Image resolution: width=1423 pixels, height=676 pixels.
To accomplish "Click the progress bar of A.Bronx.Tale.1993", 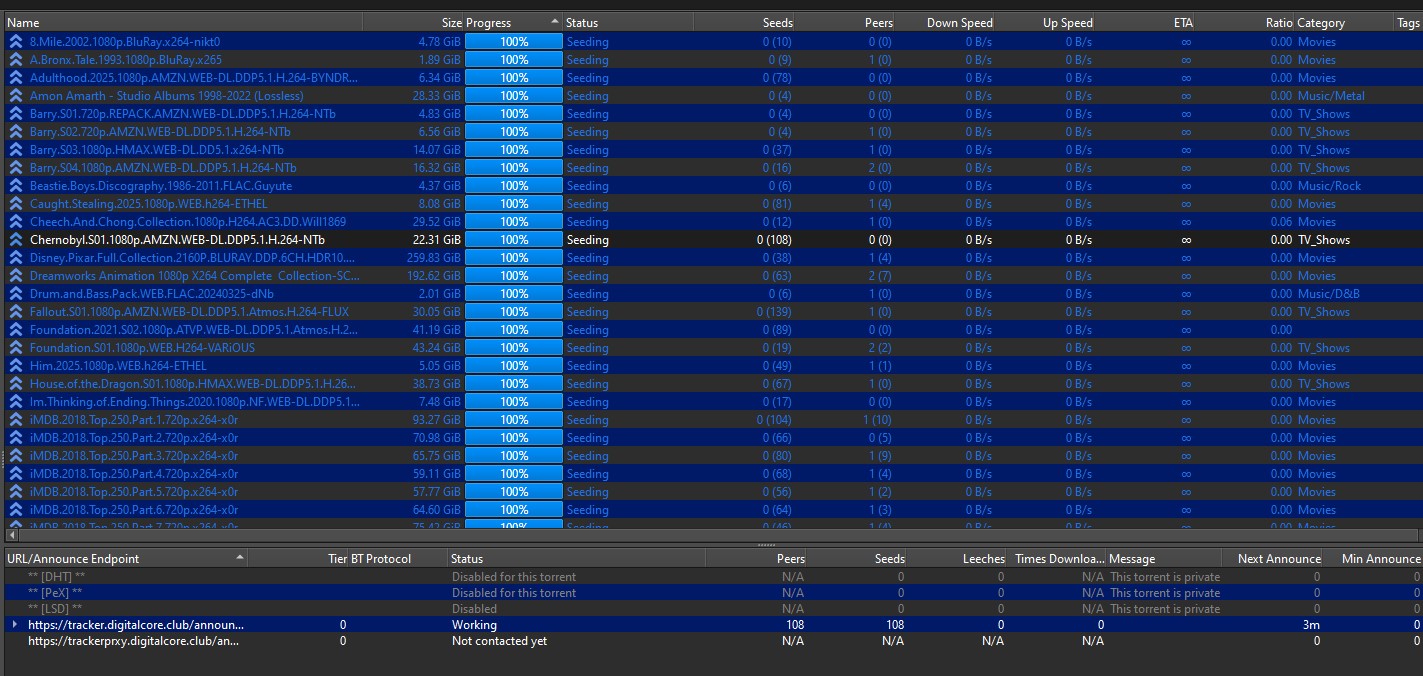I will click(x=514, y=60).
